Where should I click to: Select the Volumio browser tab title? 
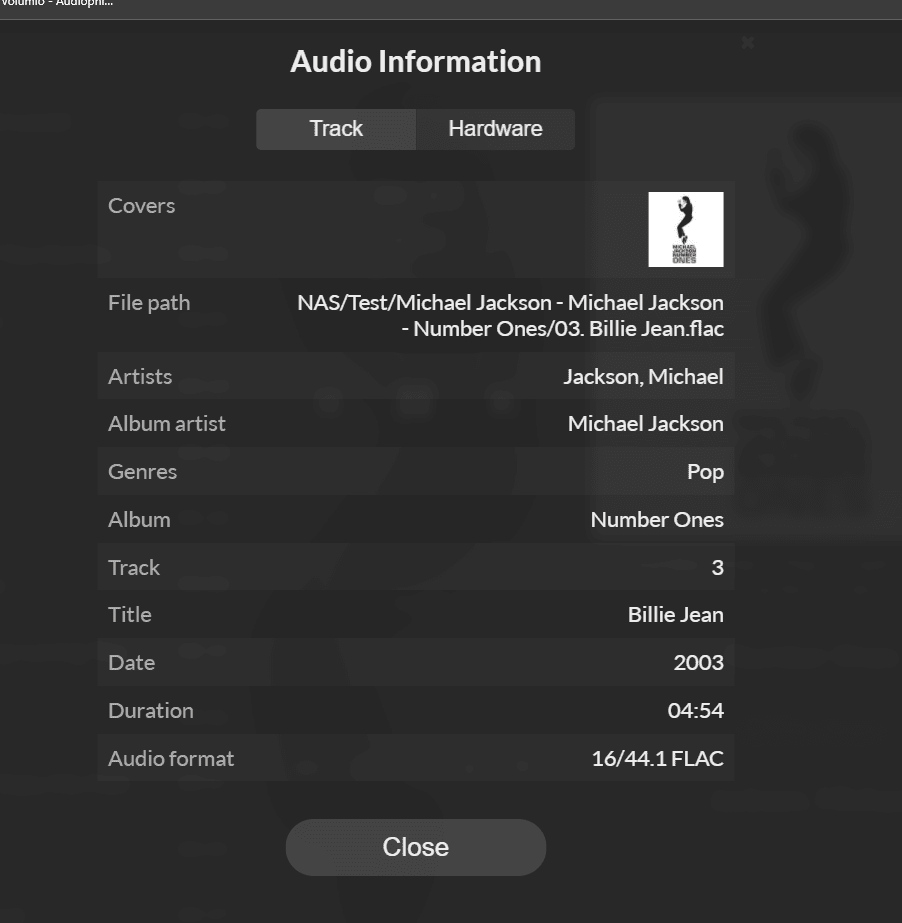pos(57,4)
